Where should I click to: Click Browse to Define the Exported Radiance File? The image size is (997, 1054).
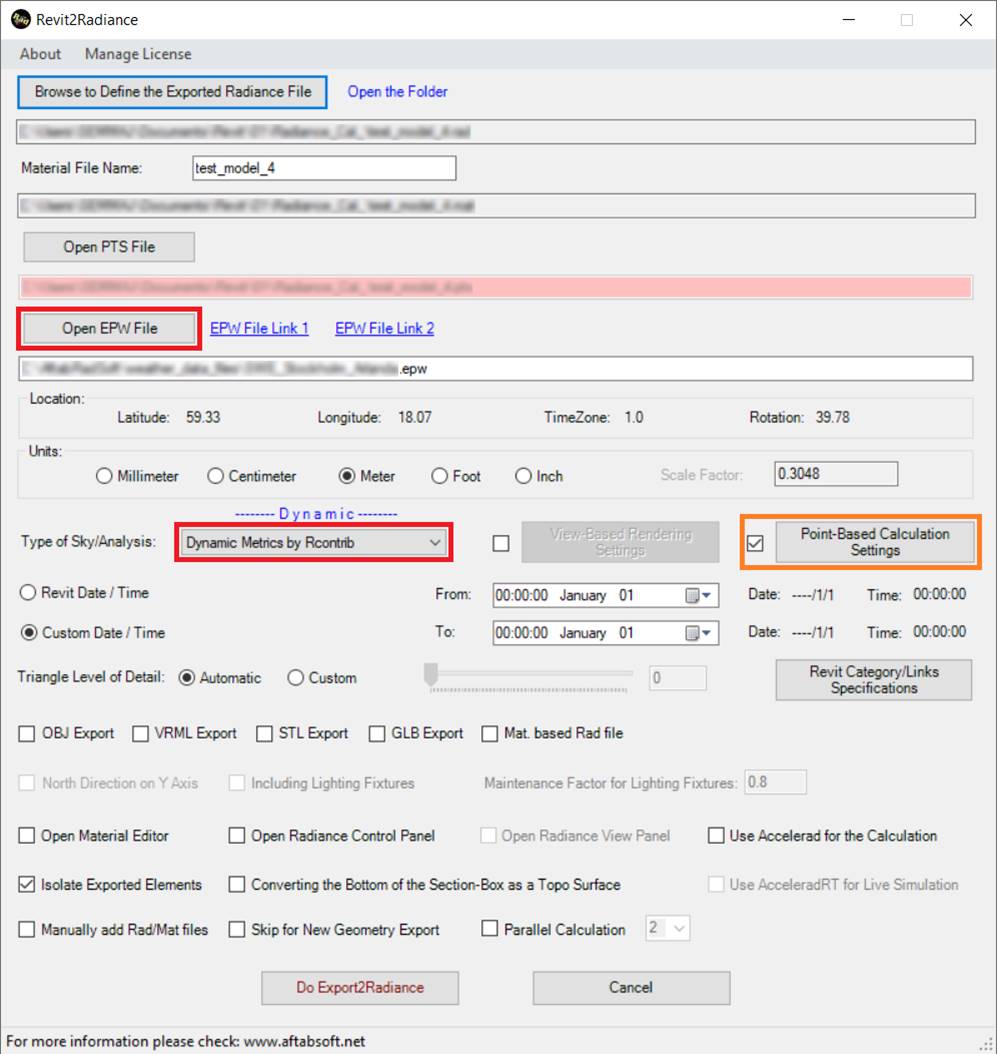pos(173,92)
